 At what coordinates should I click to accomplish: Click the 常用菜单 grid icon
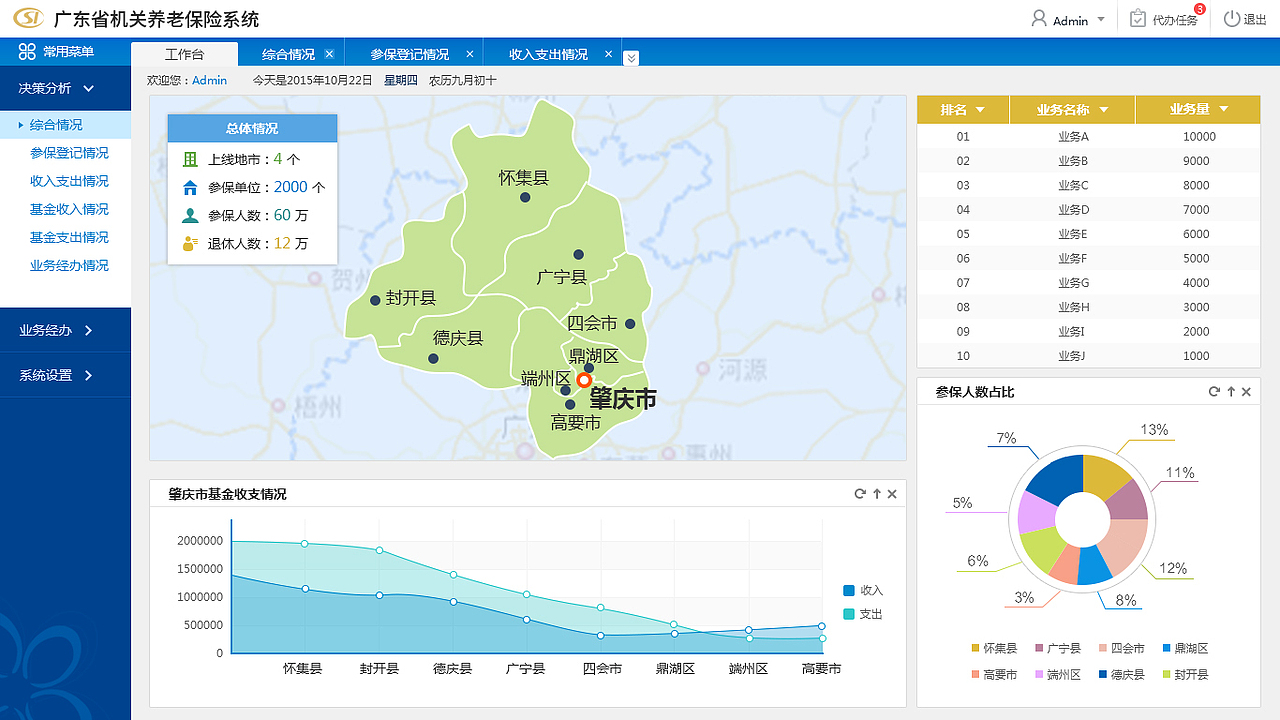(x=27, y=52)
